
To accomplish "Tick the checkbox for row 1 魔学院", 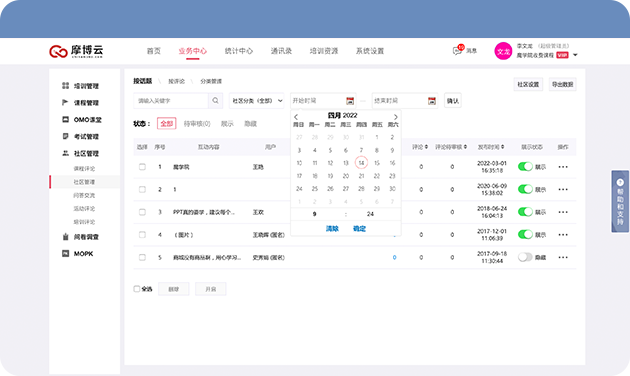I will [142, 167].
